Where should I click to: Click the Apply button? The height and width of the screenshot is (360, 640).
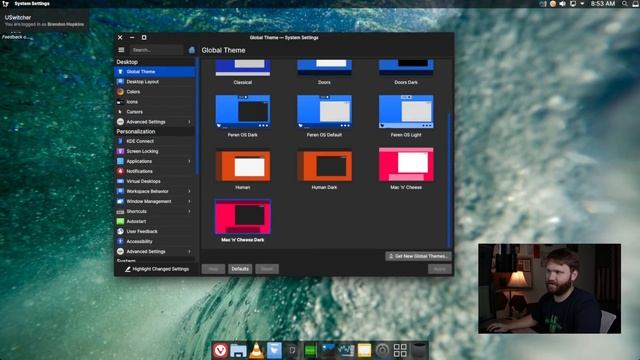(x=440, y=269)
